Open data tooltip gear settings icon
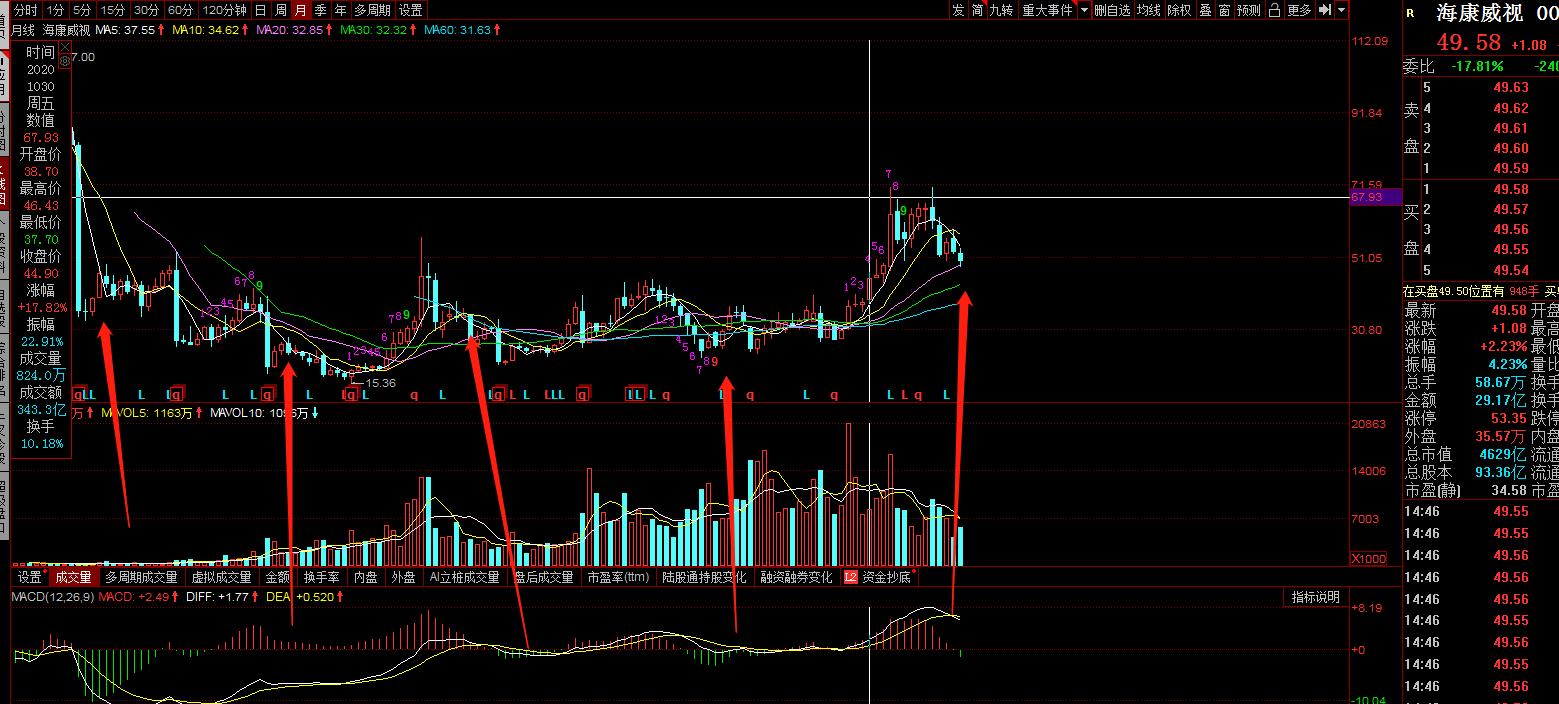 point(65,60)
